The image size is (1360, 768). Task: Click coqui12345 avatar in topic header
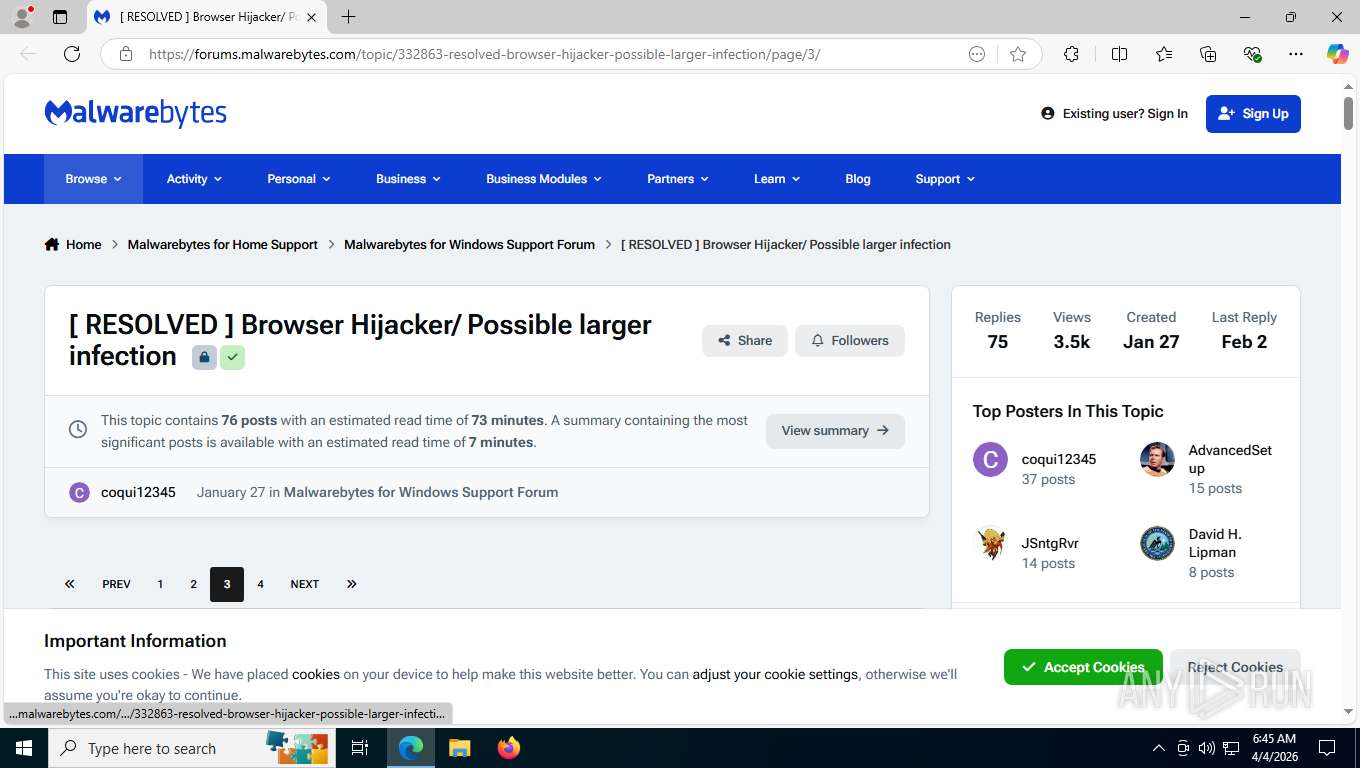click(79, 492)
